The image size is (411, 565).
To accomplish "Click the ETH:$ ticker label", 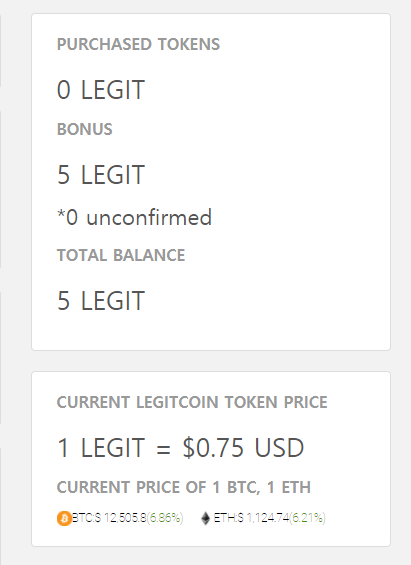I will pos(229,518).
